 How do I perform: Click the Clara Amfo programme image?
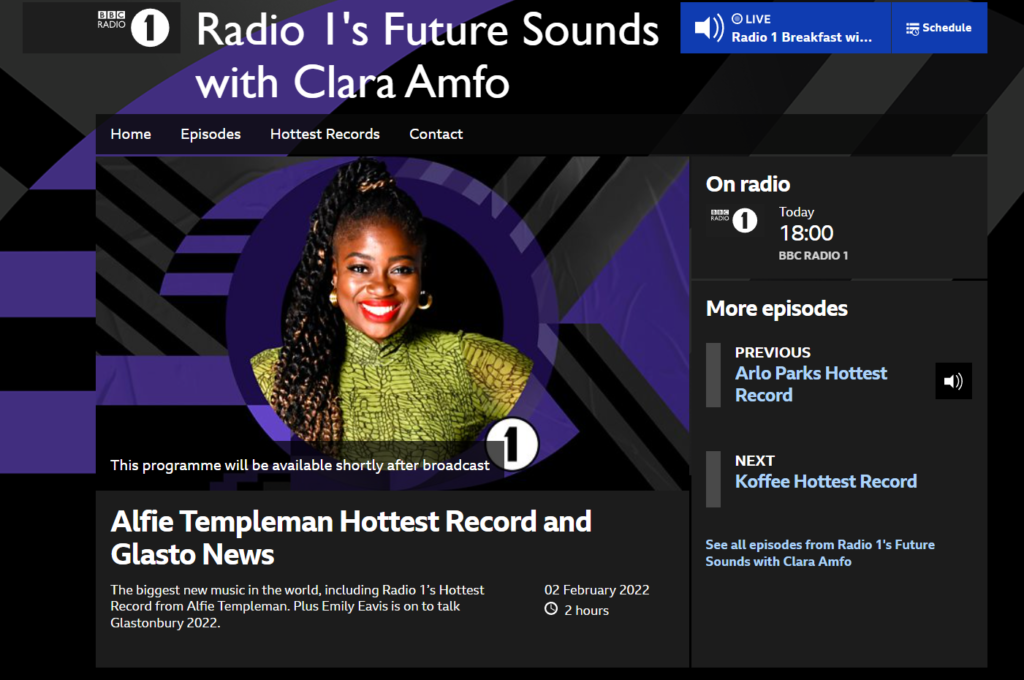[x=392, y=323]
